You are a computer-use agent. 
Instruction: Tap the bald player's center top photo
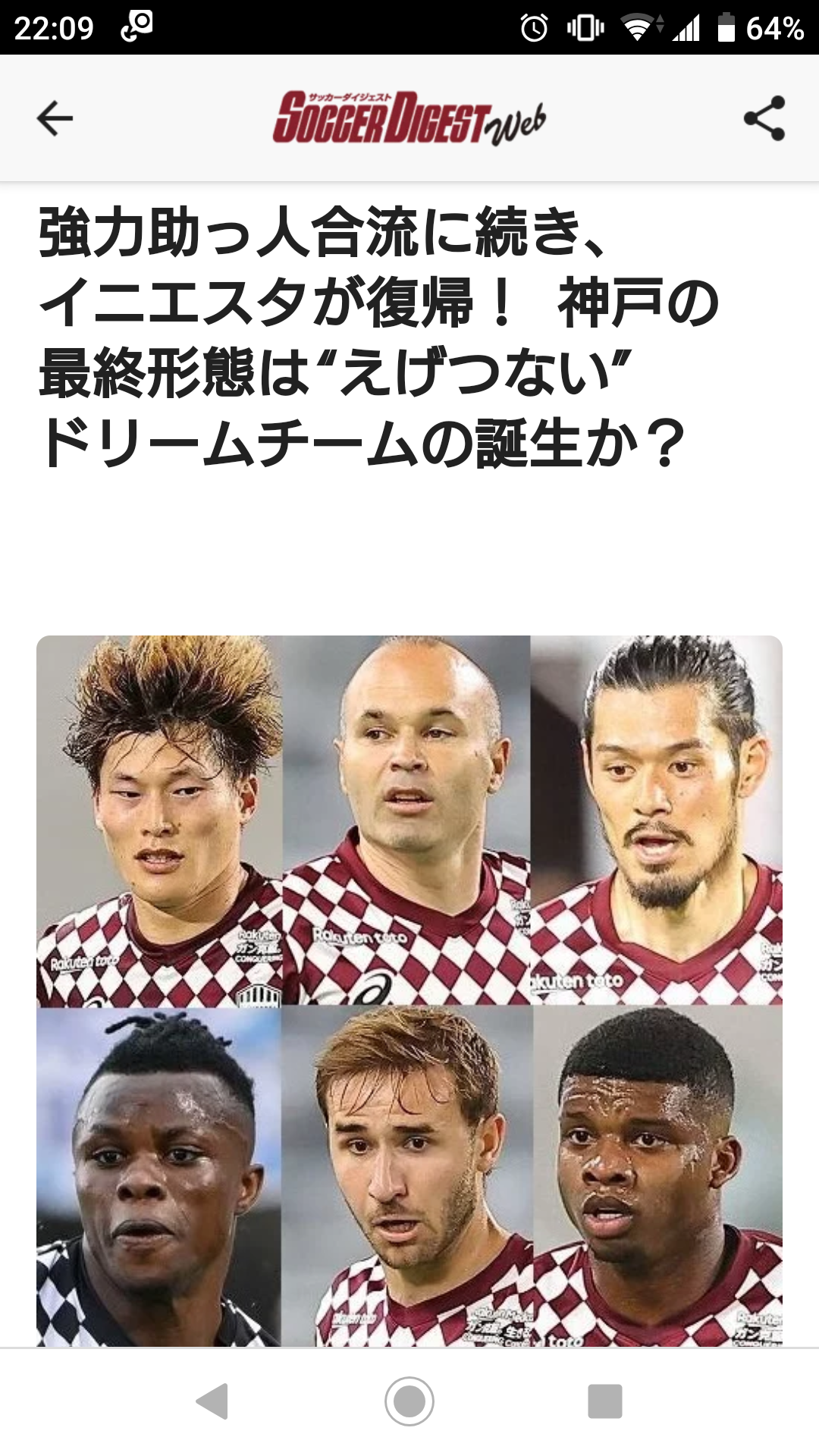[x=406, y=821]
